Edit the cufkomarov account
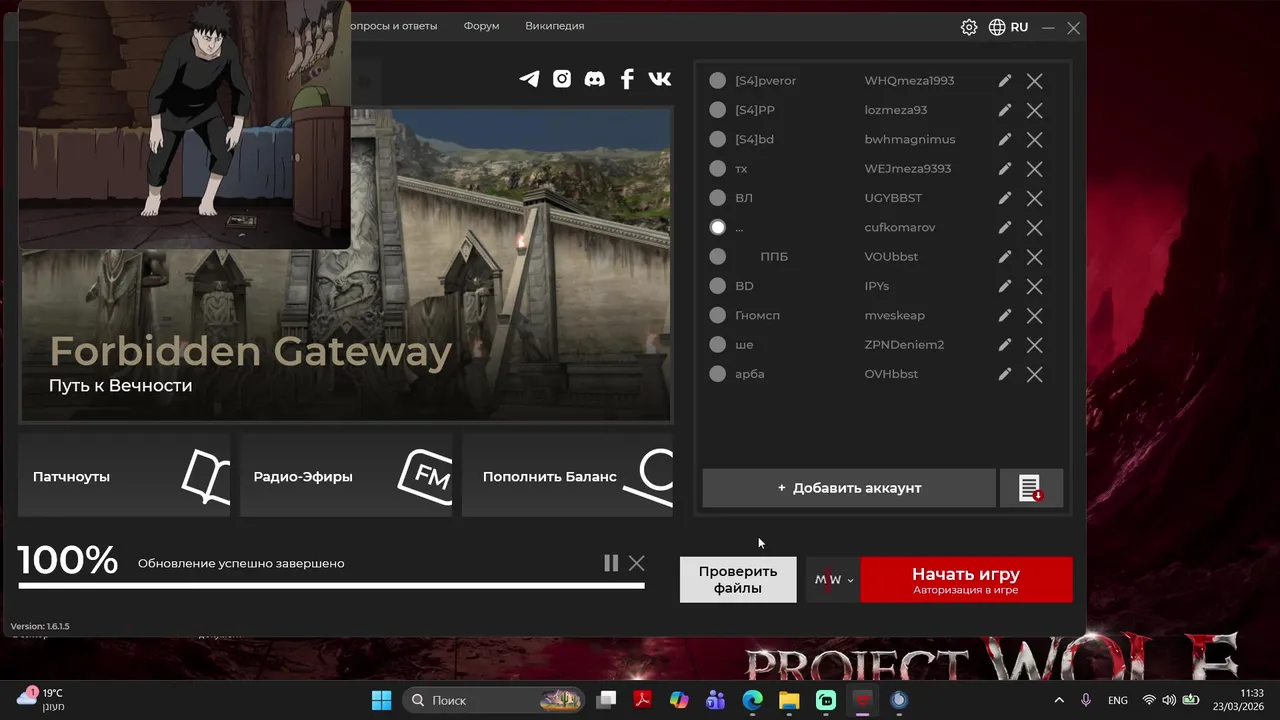Image resolution: width=1280 pixels, height=720 pixels. [1005, 227]
